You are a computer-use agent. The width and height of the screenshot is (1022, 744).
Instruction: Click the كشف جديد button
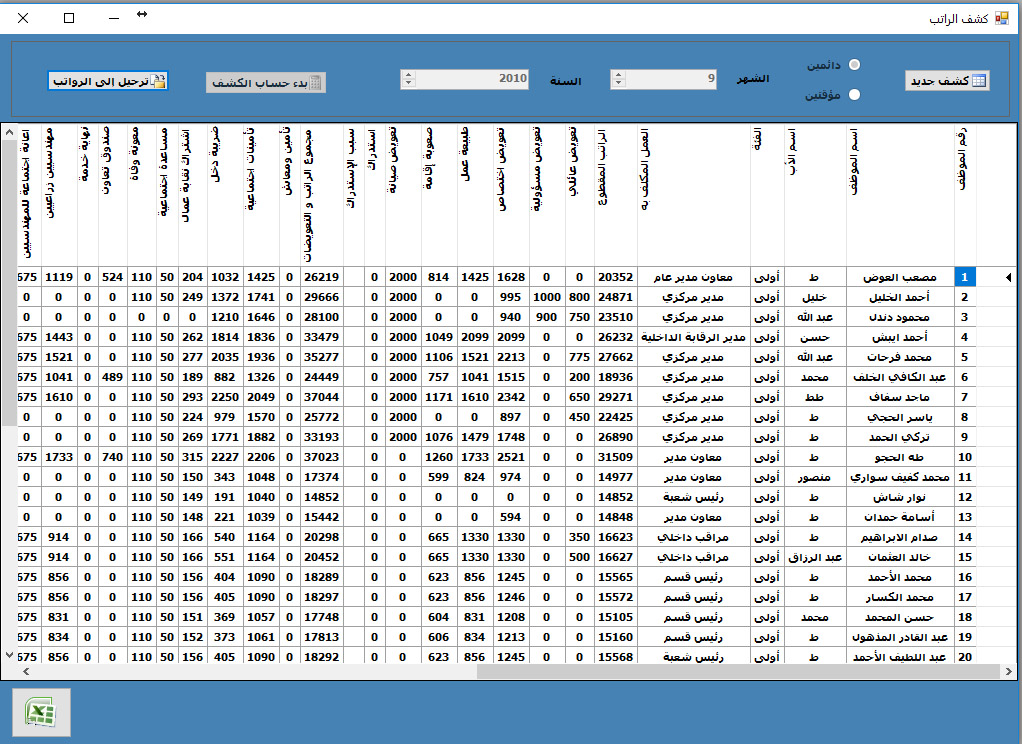pyautogui.click(x=947, y=81)
